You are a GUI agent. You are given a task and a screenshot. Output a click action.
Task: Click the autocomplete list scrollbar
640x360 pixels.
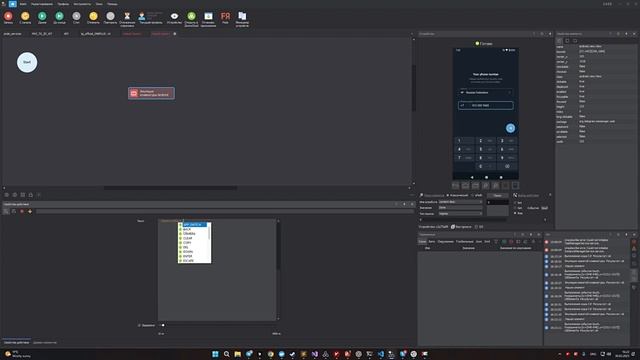point(210,232)
